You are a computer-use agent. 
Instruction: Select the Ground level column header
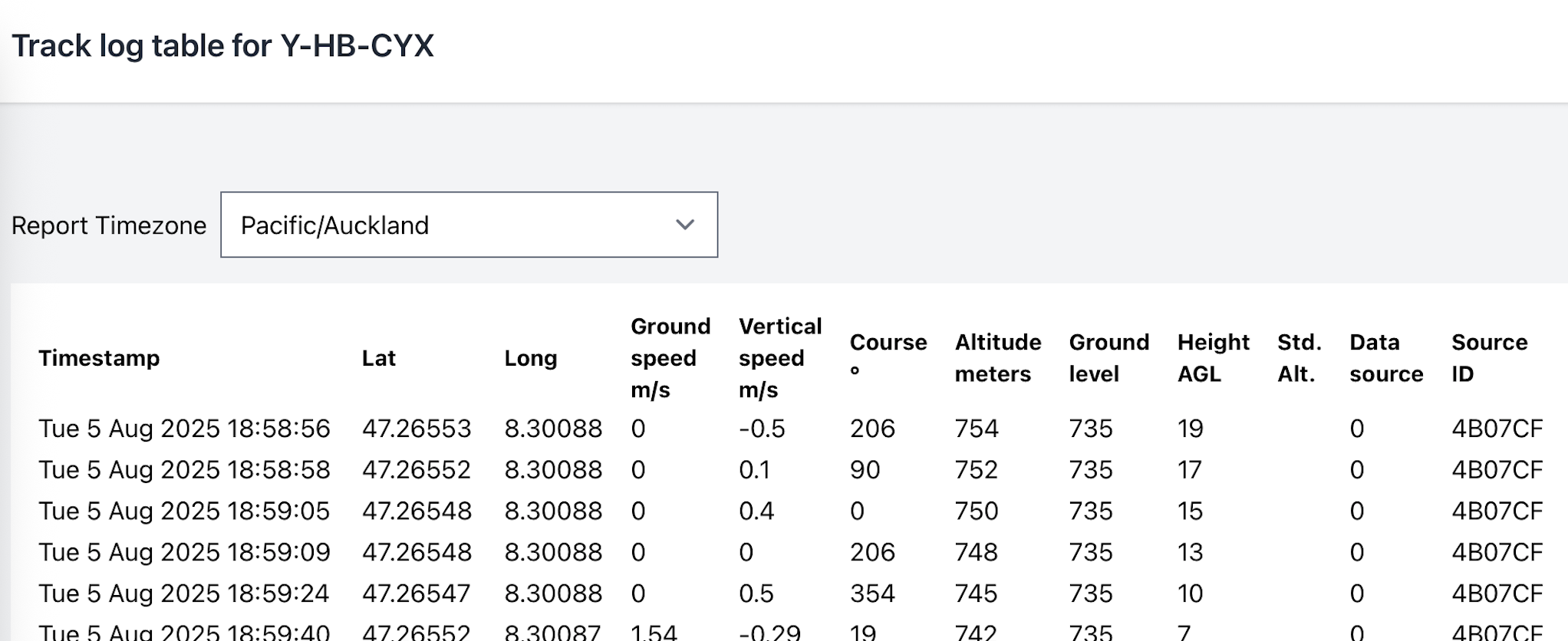tap(1108, 358)
